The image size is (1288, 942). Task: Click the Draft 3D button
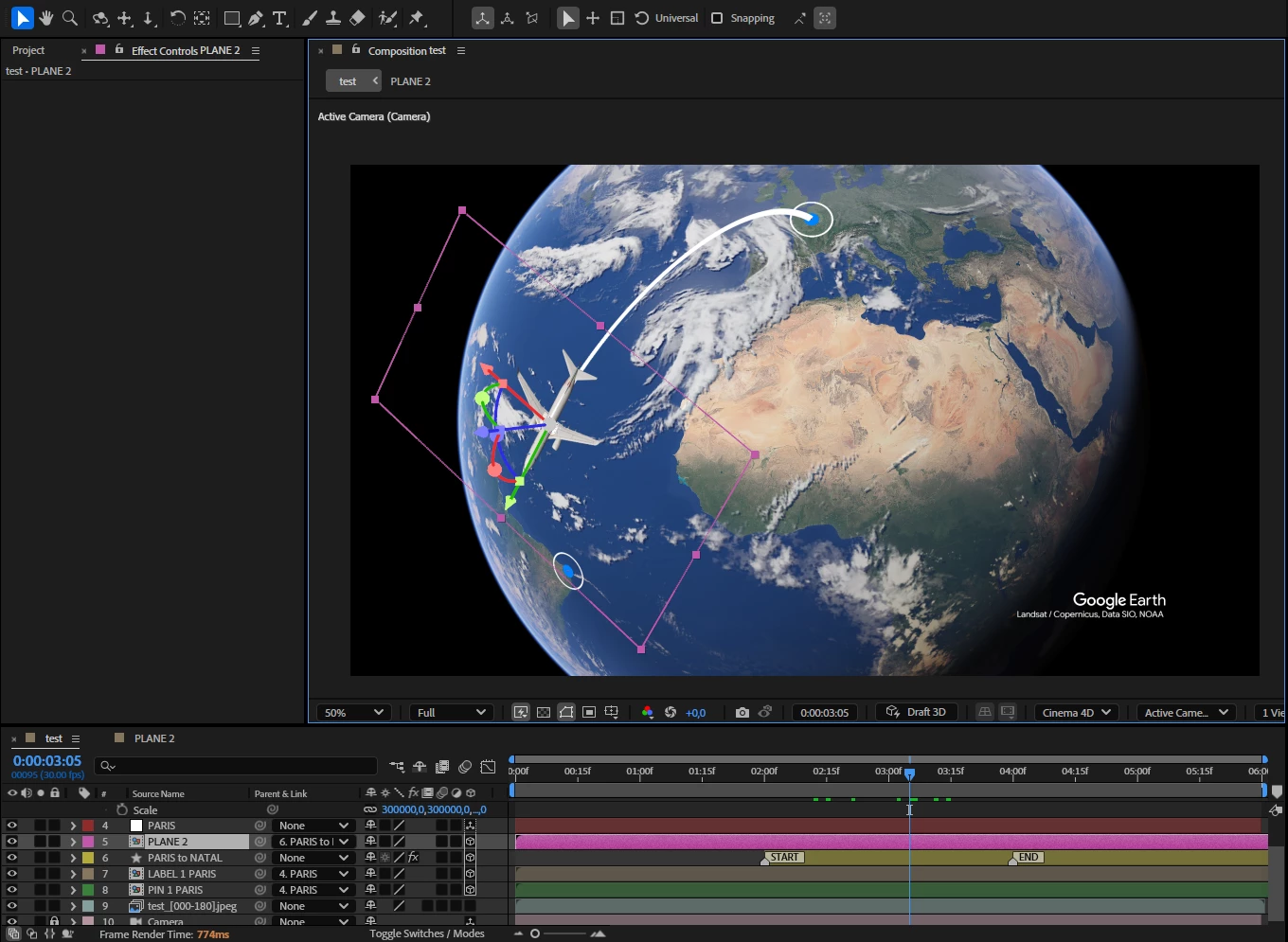point(916,712)
